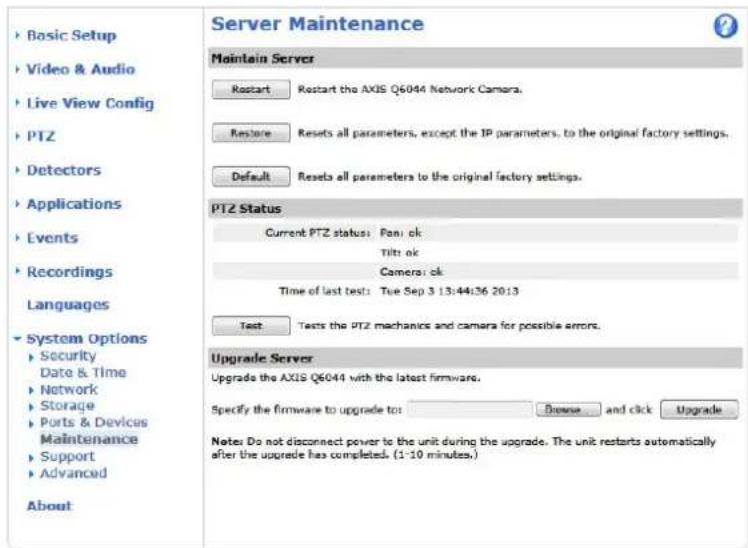The height and width of the screenshot is (548, 748).
Task: Expand arrow next to Detectors
Action: (x=18, y=170)
